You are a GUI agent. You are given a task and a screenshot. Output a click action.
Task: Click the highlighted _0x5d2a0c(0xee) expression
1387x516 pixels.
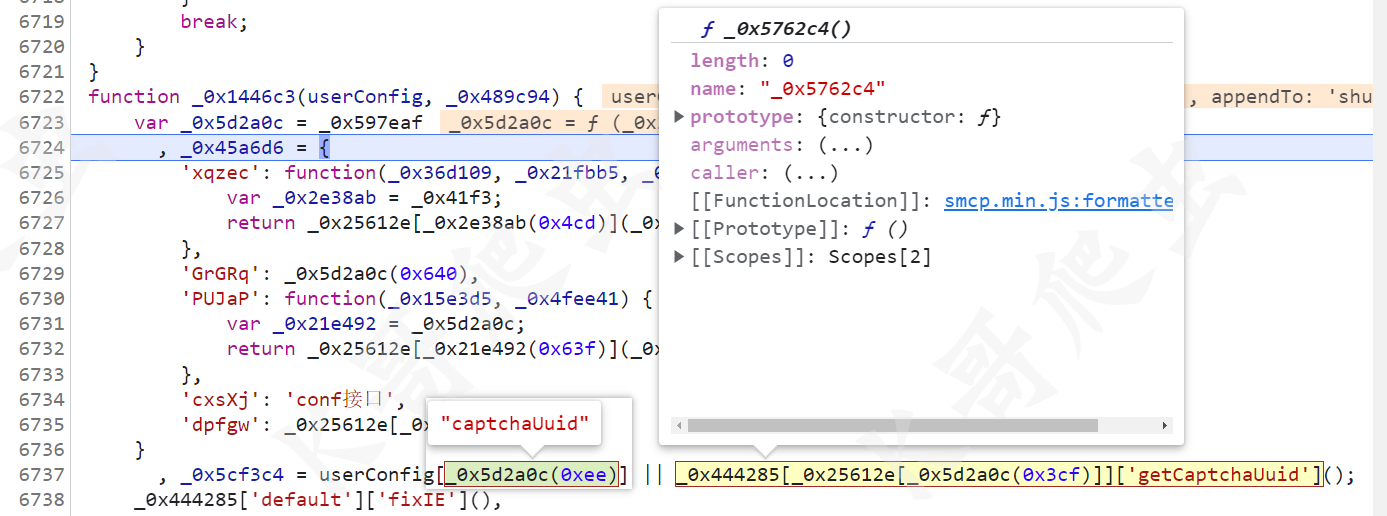click(532, 474)
